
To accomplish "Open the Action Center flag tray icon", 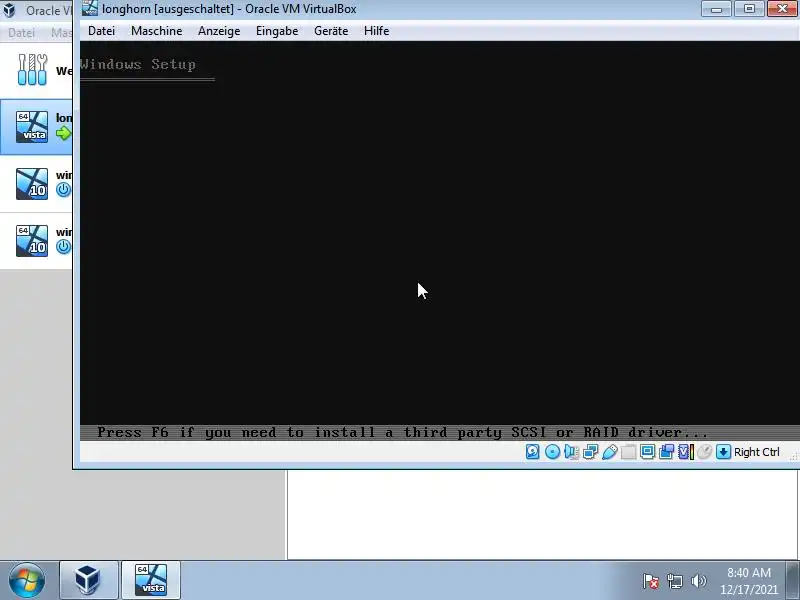I will coord(651,581).
